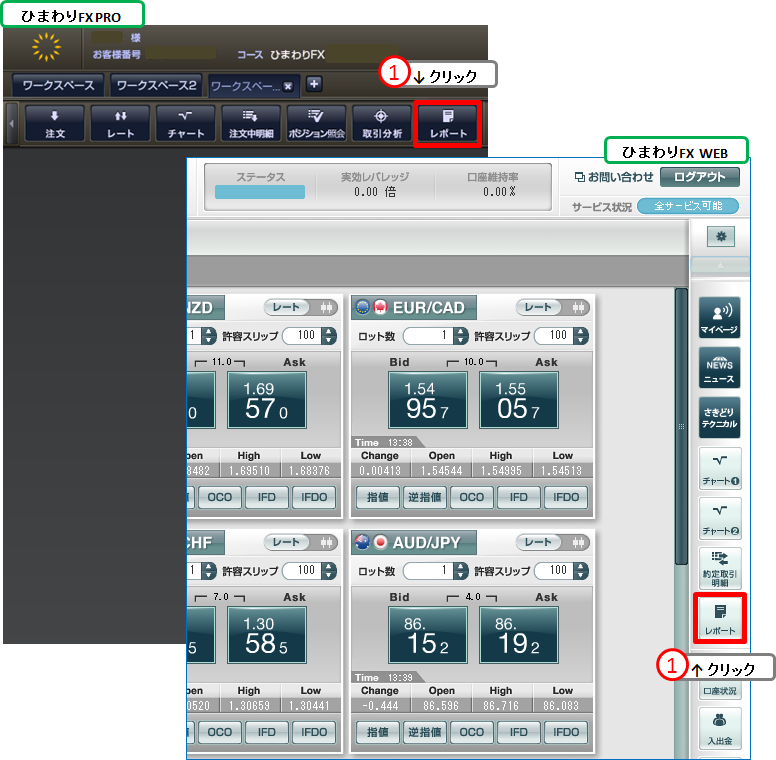Adjust EUR/CAD 許容スリップ stepper arrows
The width and height of the screenshot is (776, 760).
click(x=581, y=336)
